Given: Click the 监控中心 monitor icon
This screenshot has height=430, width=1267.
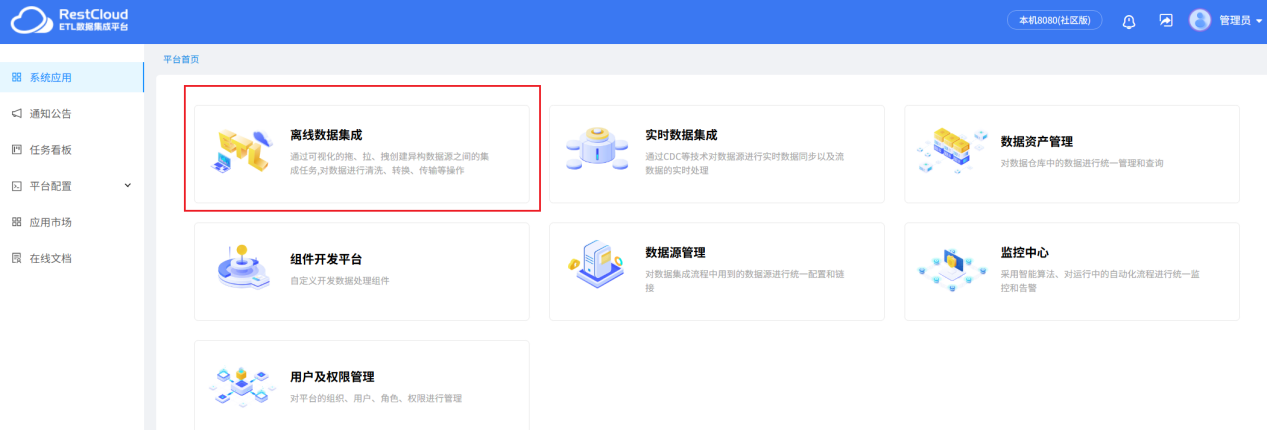Looking at the screenshot, I should point(953,268).
